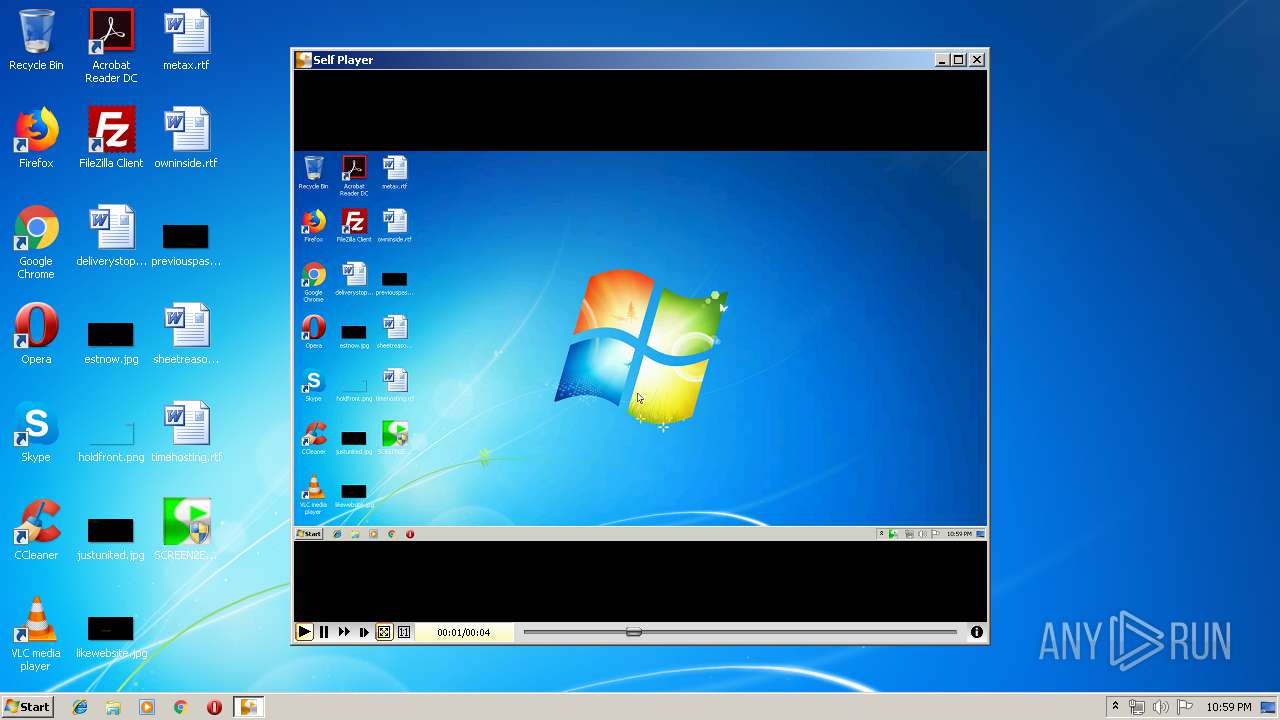Minimize the Self Player window

click(941, 60)
